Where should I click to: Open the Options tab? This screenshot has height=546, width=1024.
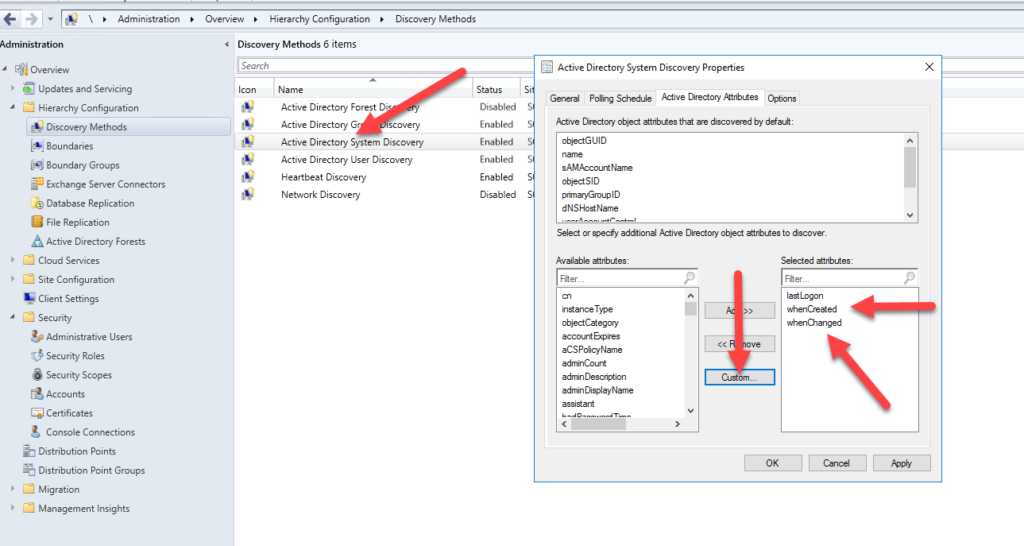[781, 98]
